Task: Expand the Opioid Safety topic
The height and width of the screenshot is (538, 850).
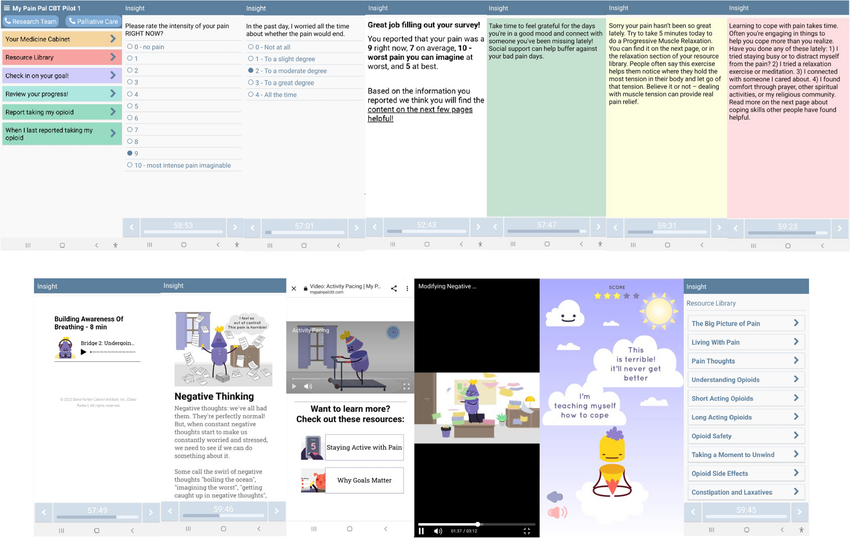Action: click(x=745, y=435)
